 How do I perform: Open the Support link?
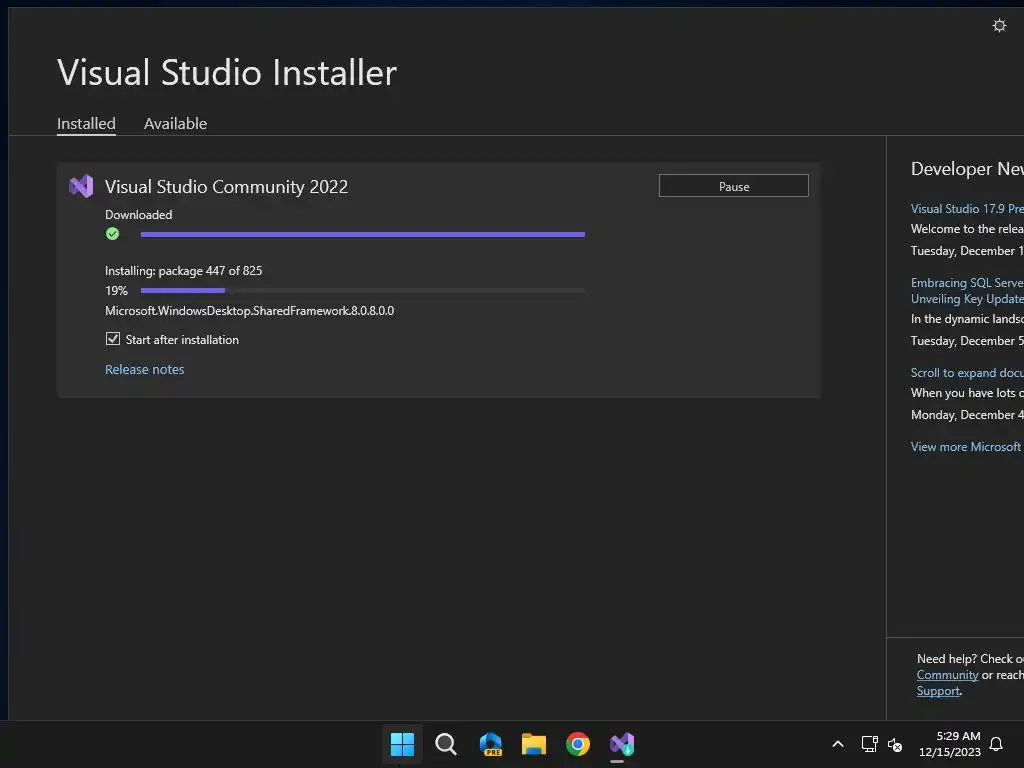click(938, 691)
